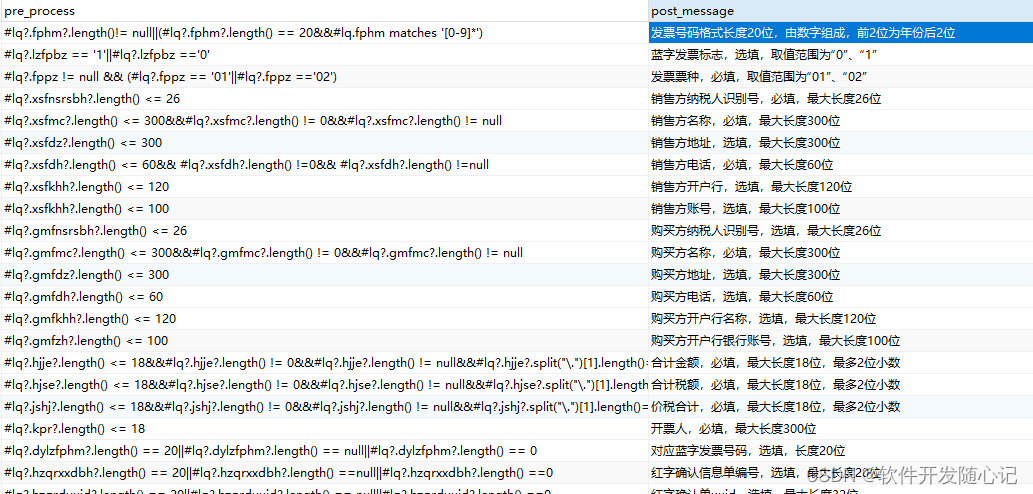1033x494 pixels.
Task: Open the highlighted cell '发票号码格式长度20位，由数字组成'
Action: pos(841,33)
